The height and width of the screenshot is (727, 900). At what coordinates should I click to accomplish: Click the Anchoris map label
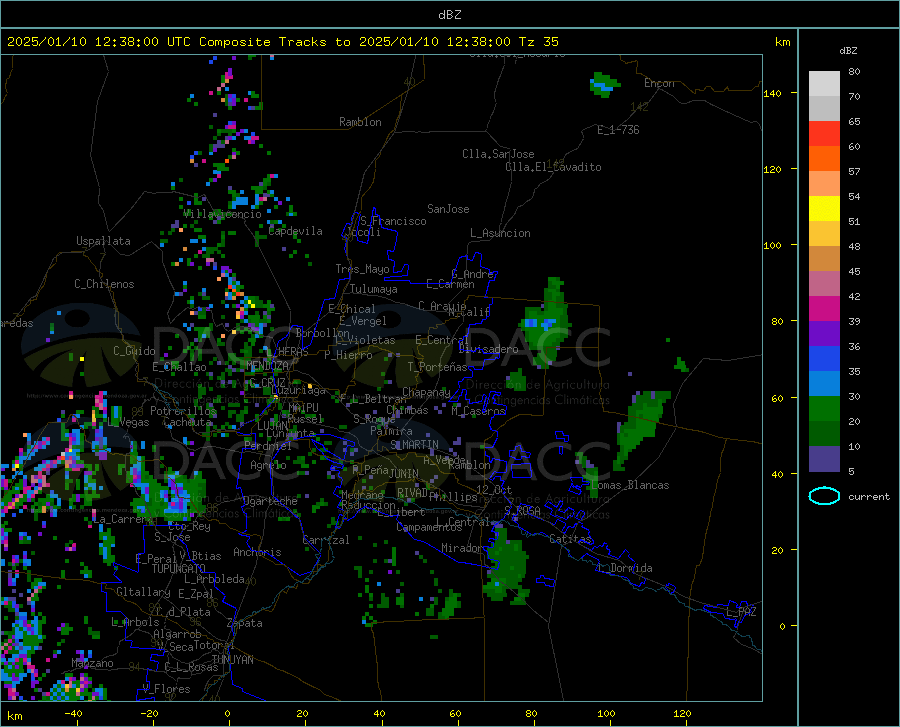[257, 552]
